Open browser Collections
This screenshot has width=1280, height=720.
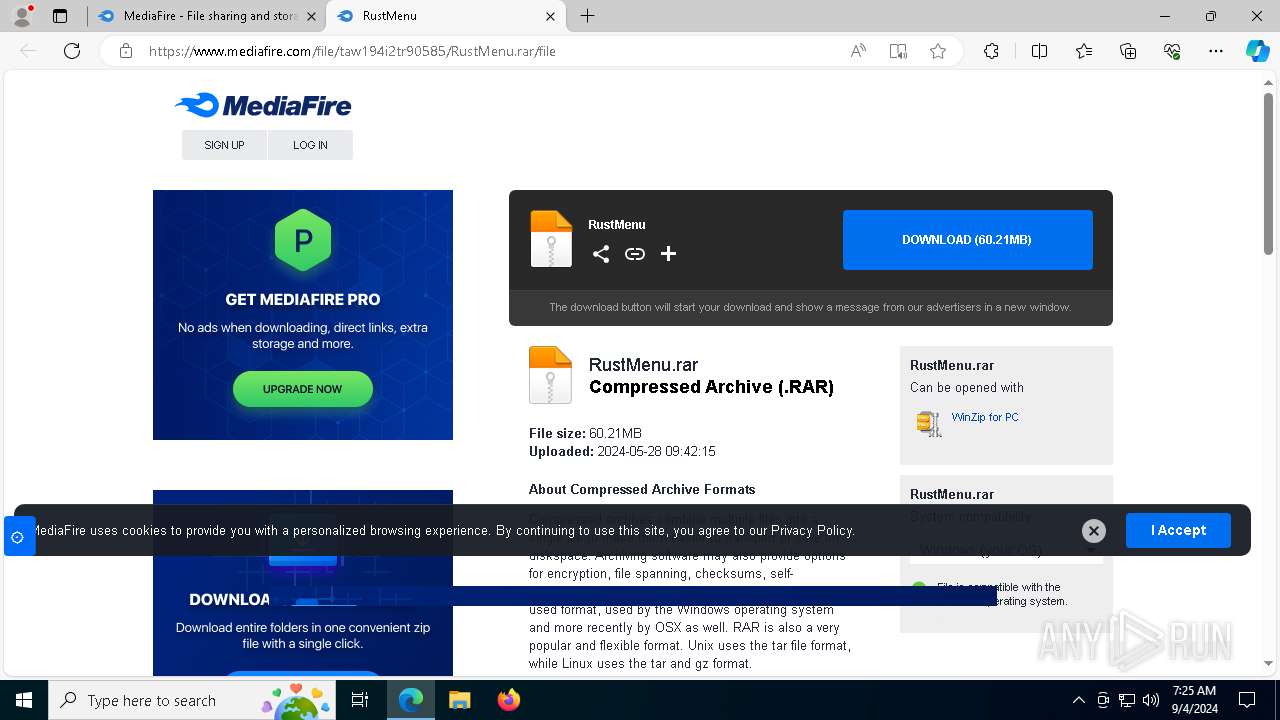point(1128,51)
